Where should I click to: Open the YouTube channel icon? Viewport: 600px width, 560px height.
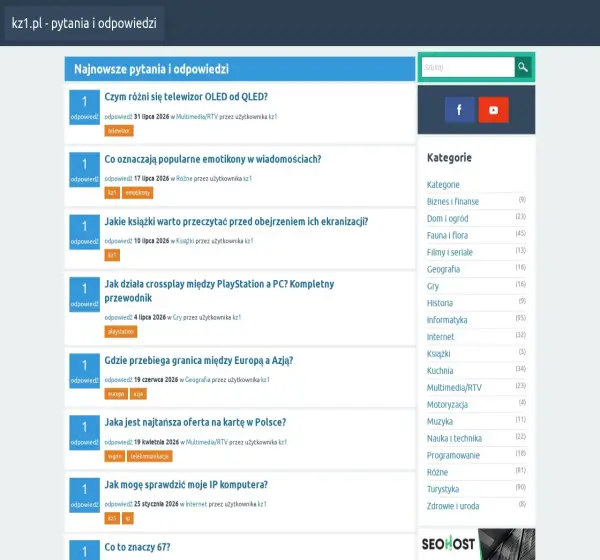coord(494,110)
